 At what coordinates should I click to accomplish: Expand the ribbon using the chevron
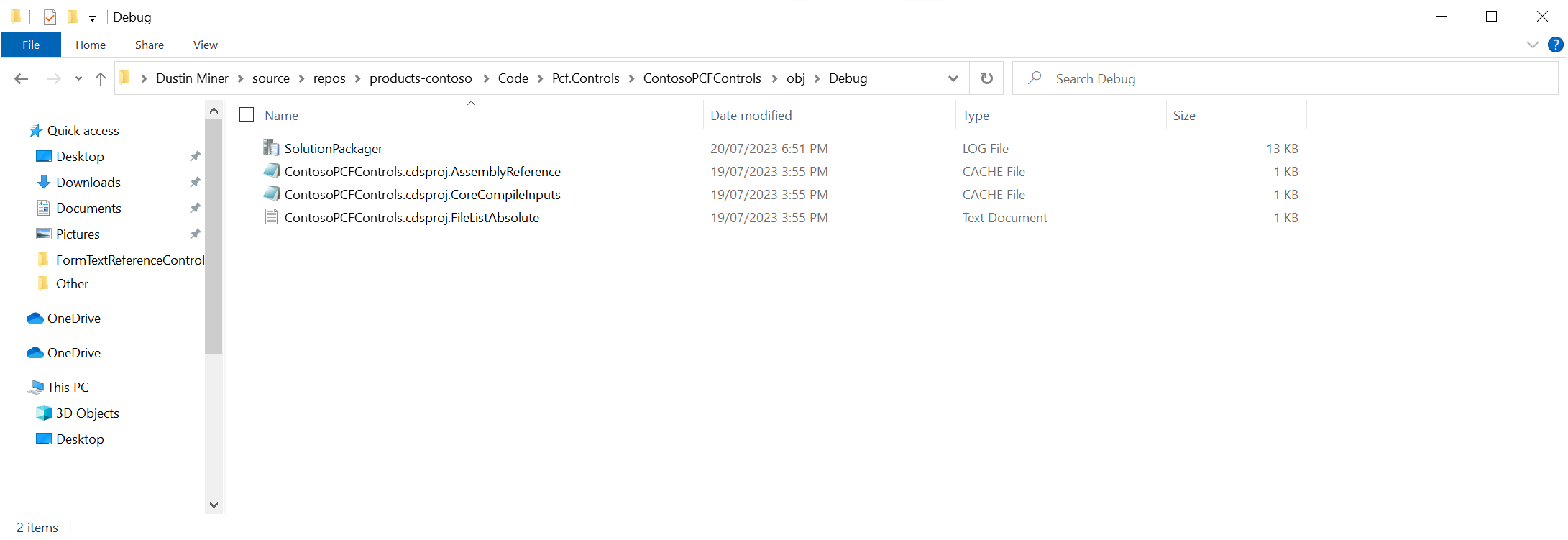pyautogui.click(x=1532, y=45)
